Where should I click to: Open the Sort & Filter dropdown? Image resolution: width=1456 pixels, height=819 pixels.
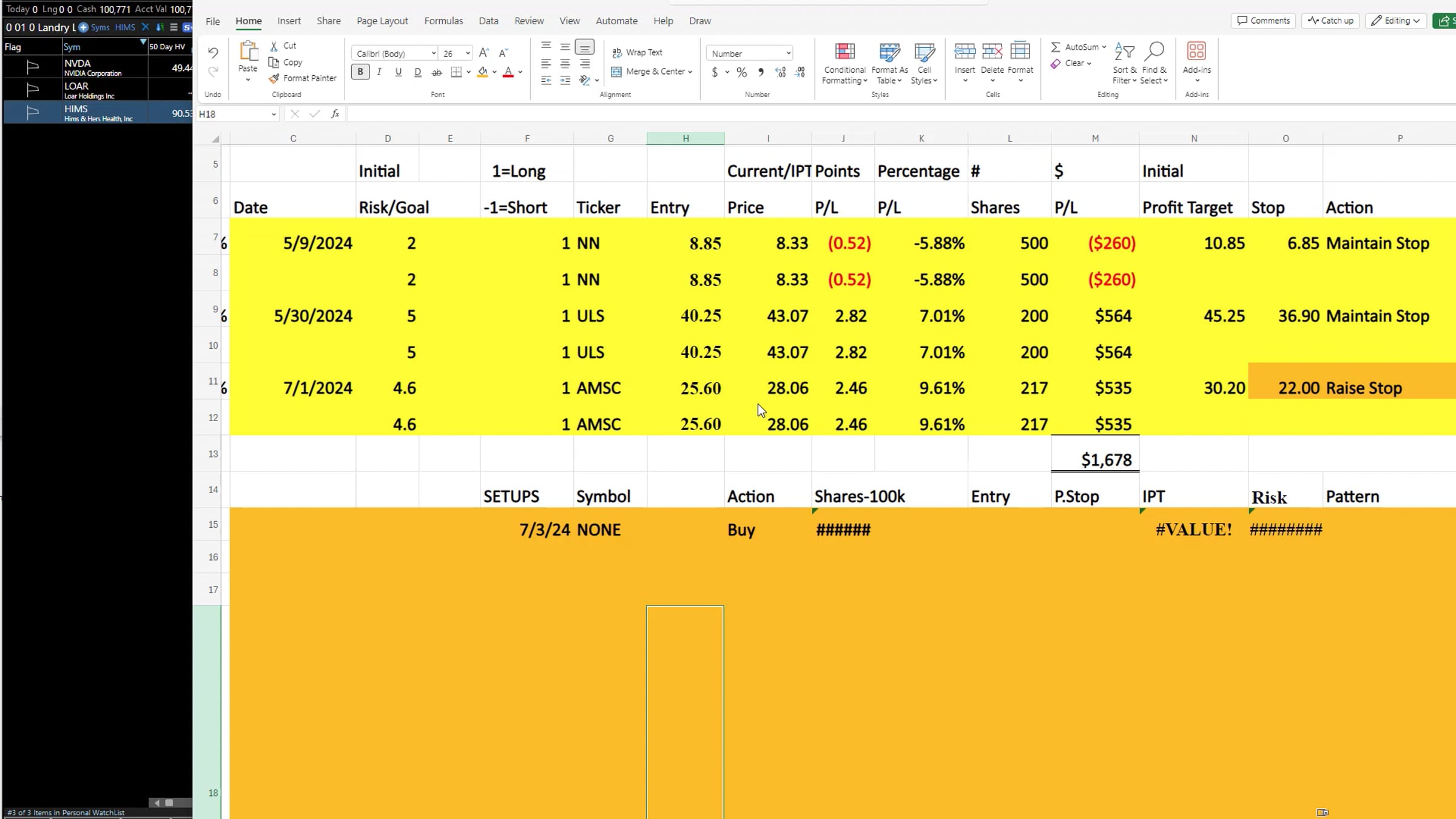tap(1125, 64)
